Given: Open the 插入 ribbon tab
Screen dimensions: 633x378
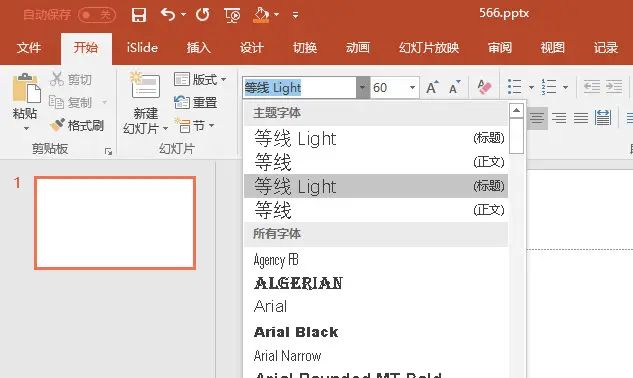Looking at the screenshot, I should (x=199, y=48).
